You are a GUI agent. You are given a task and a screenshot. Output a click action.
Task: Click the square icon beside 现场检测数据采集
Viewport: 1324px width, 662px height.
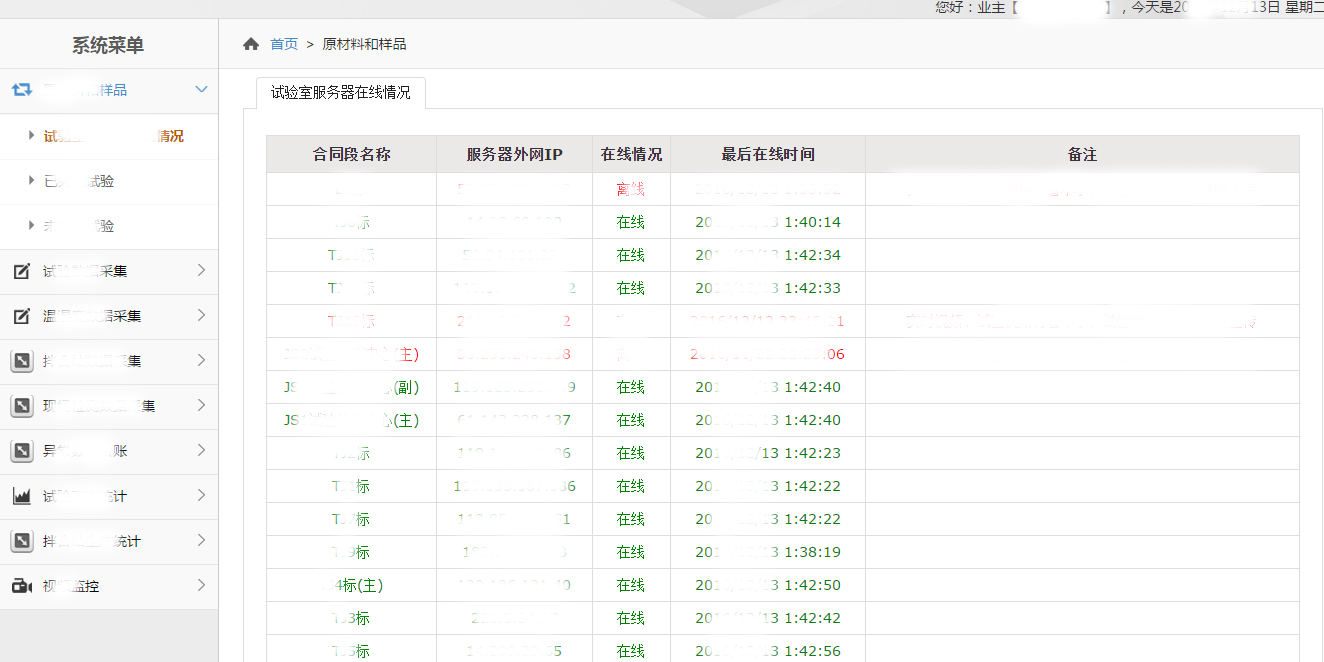[x=22, y=406]
